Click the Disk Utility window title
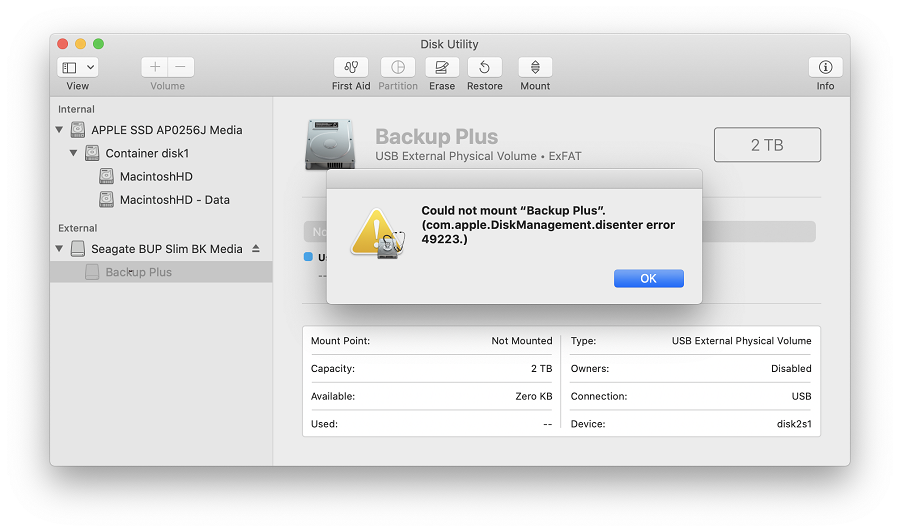The width and height of the screenshot is (900, 532). pyautogui.click(x=449, y=44)
